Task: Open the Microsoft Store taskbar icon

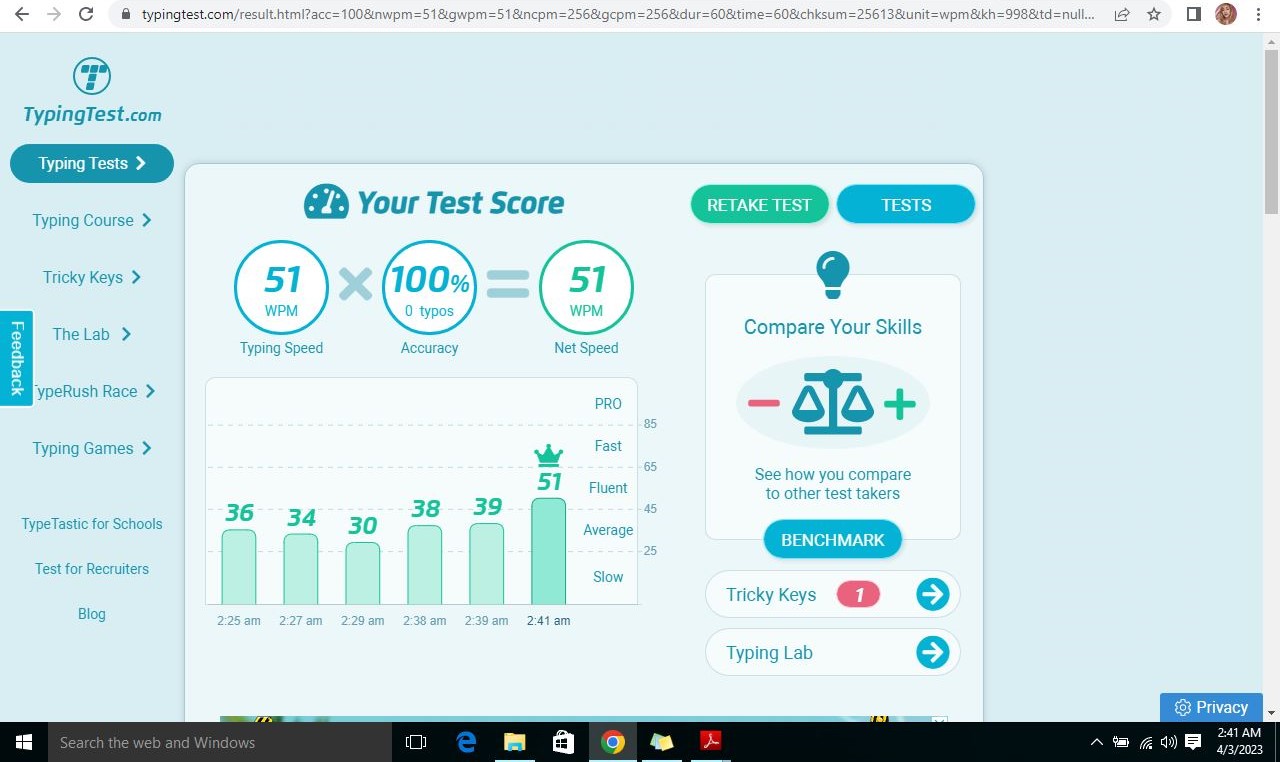Action: 564,742
